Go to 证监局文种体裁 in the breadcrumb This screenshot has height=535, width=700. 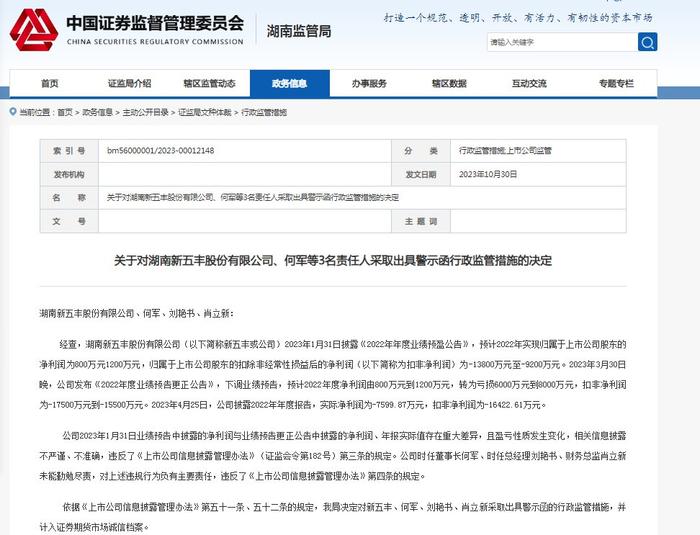tap(205, 113)
